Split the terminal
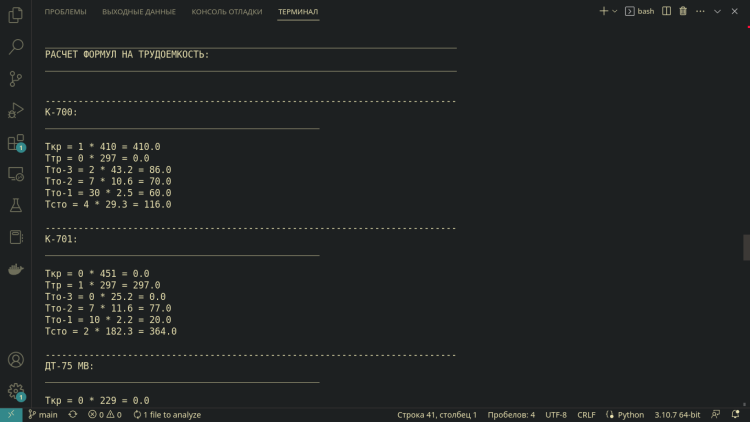This screenshot has width=750, height=422. pos(666,11)
